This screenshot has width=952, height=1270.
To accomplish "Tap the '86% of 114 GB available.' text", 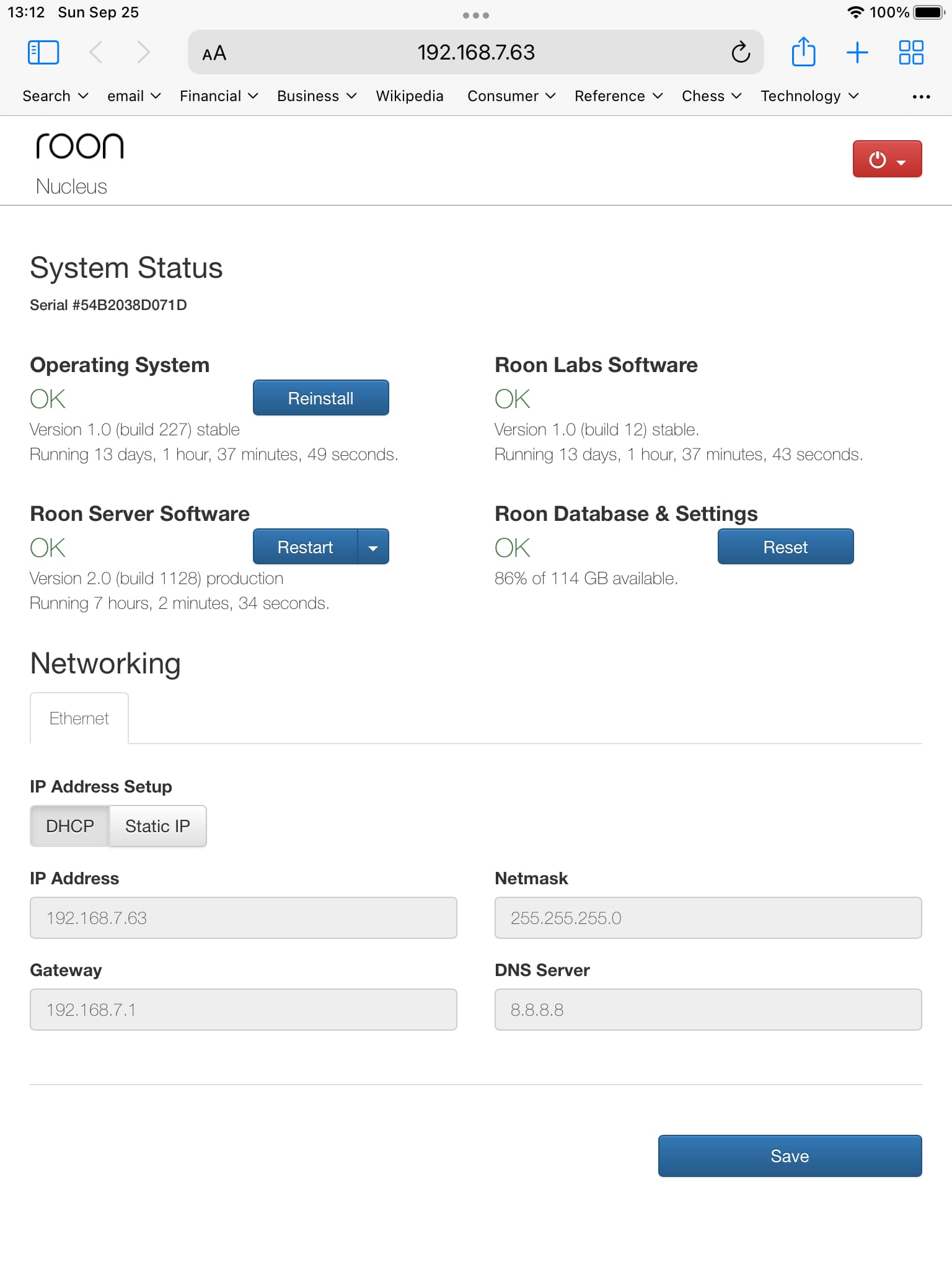I will click(586, 579).
